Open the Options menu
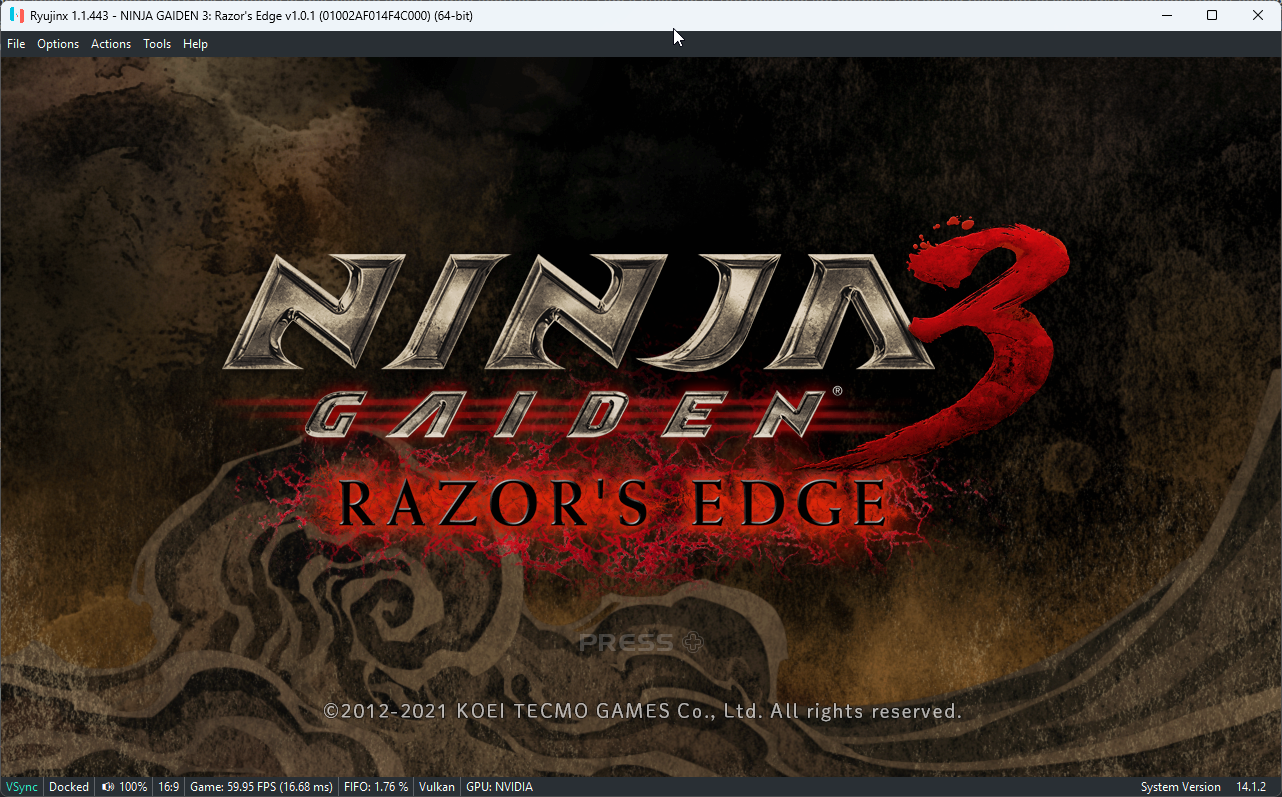1282x797 pixels. tap(57, 43)
